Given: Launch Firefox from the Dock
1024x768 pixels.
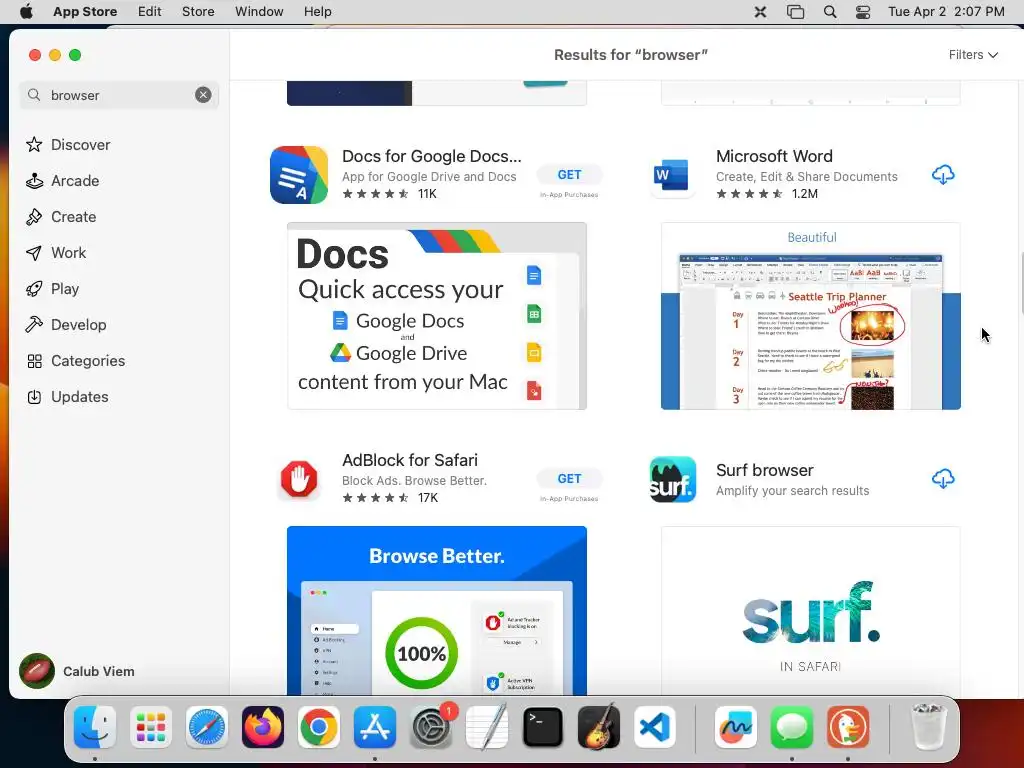Looking at the screenshot, I should pyautogui.click(x=263, y=727).
